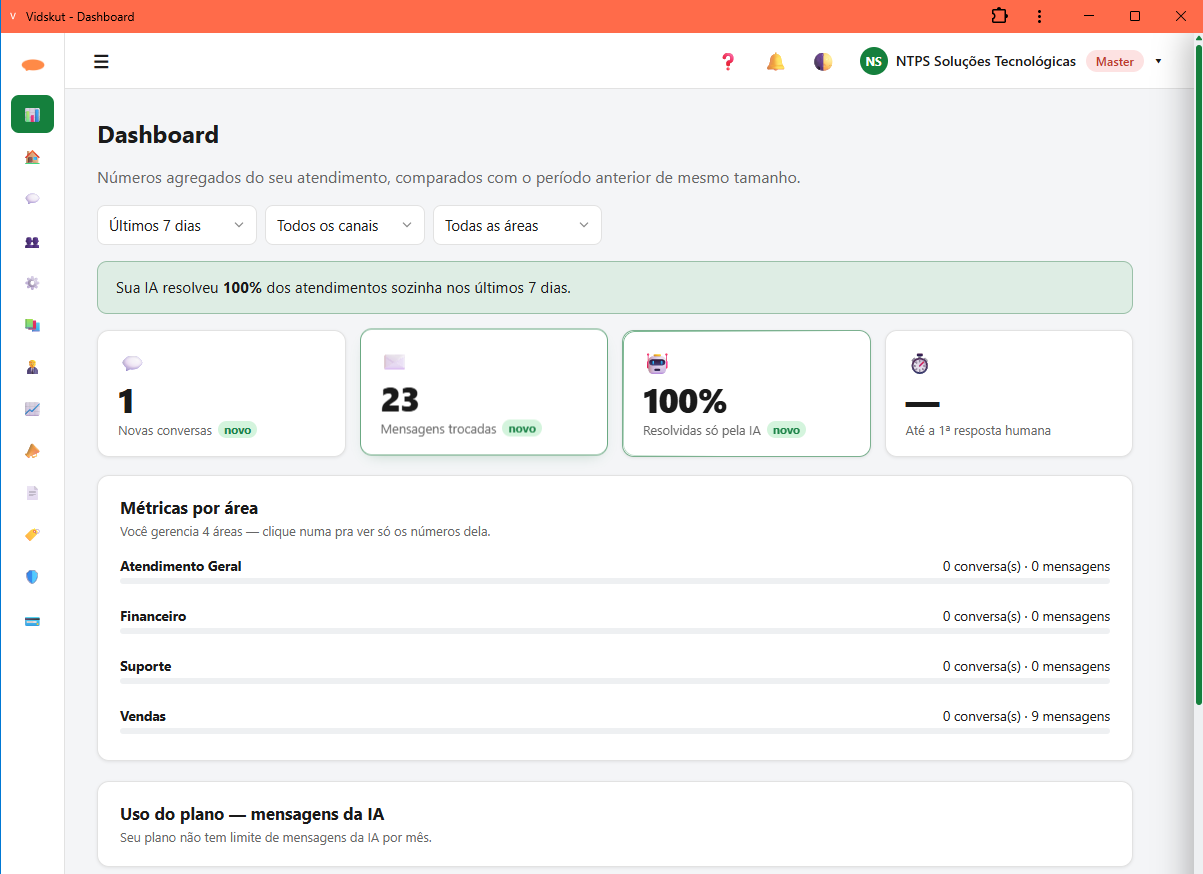Open the gear settings sidebar icon
This screenshot has width=1203, height=874.
click(x=32, y=283)
